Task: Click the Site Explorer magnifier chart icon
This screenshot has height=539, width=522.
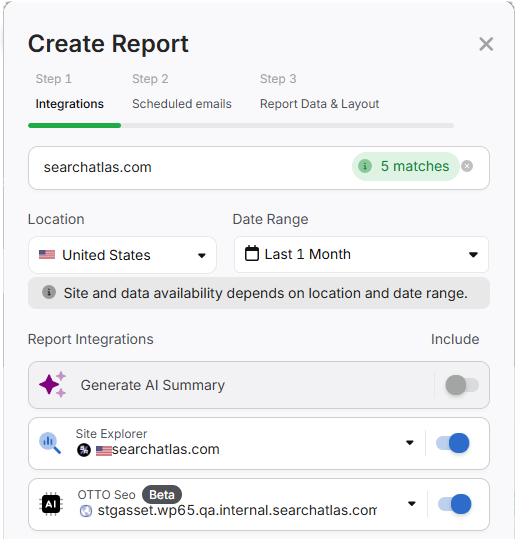Action: pyautogui.click(x=50, y=443)
